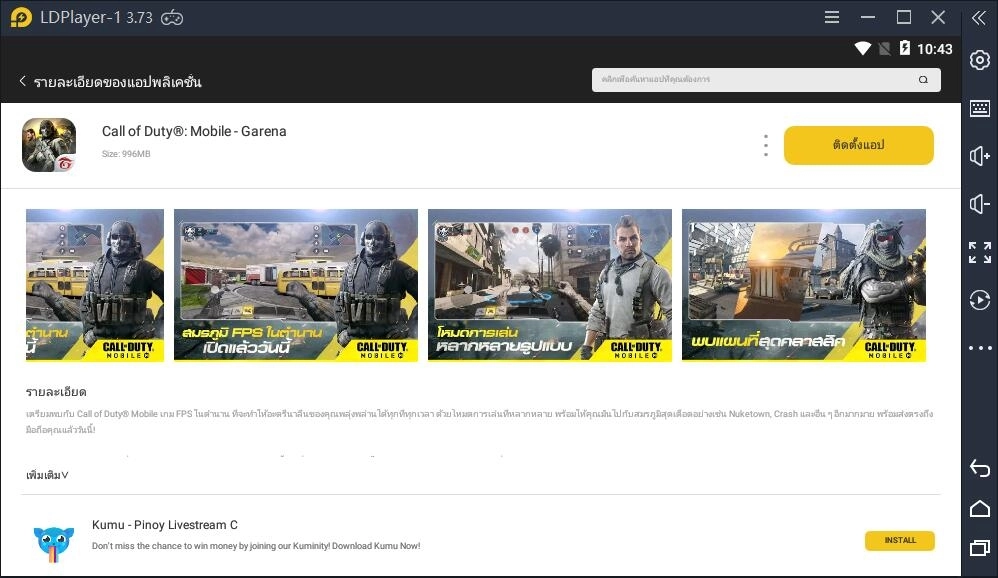998x578 pixels.
Task: Click the Call of Duty Mobile - Garena title
Action: [194, 131]
